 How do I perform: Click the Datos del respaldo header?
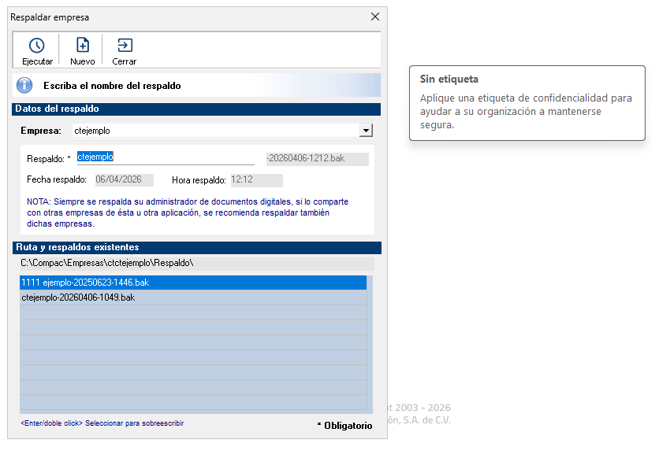pyautogui.click(x=196, y=109)
